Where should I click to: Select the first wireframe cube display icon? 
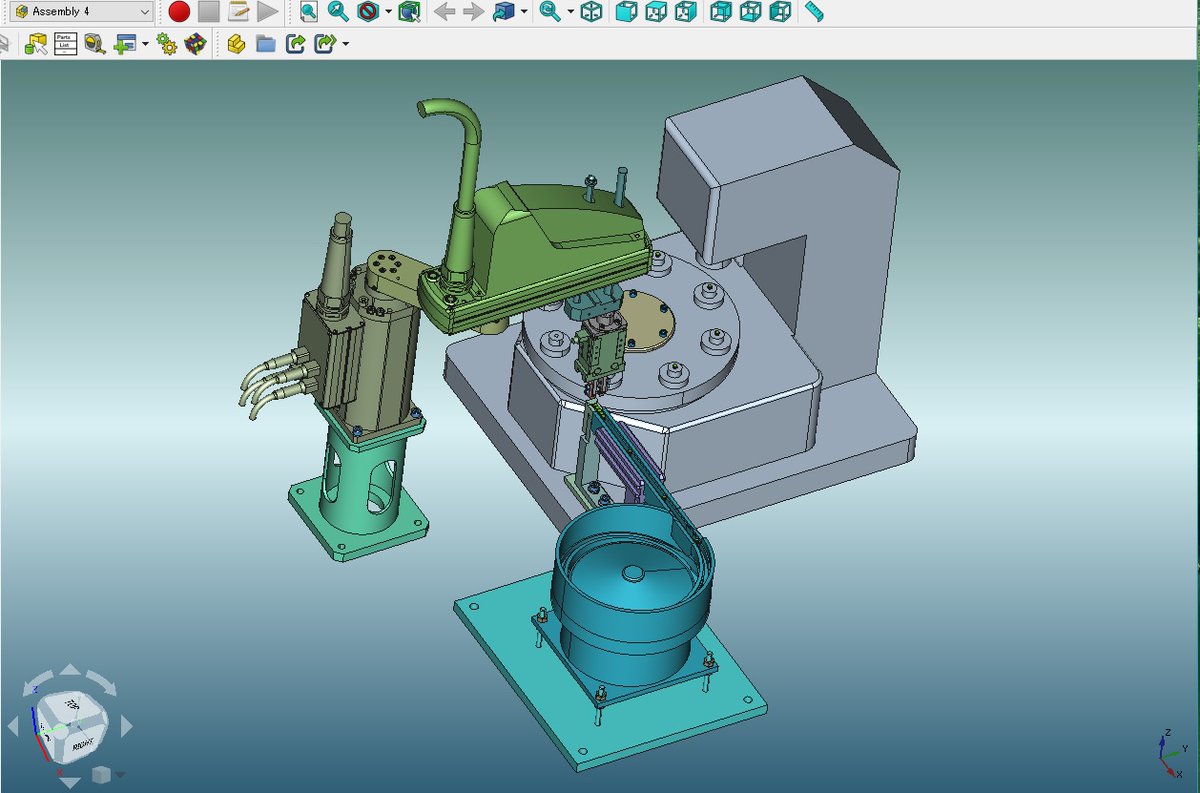tap(592, 12)
